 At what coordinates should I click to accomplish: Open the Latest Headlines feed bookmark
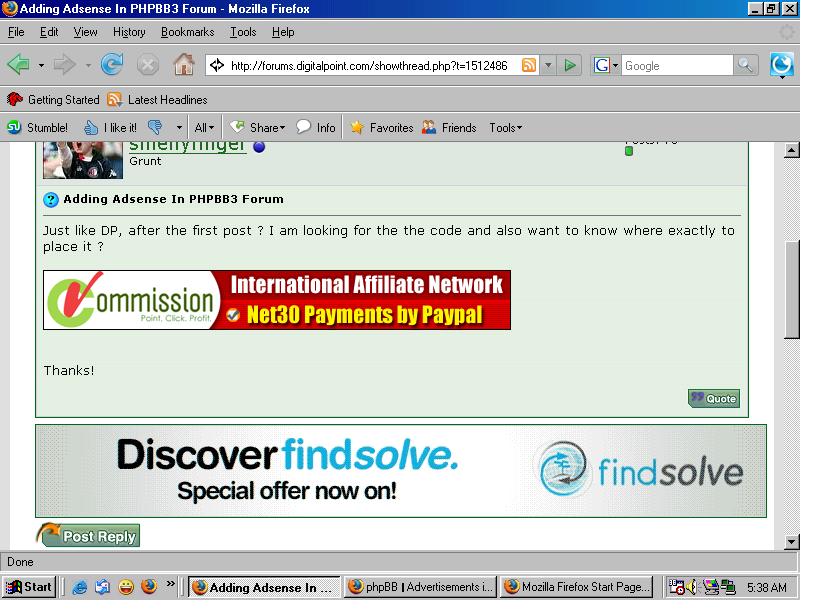[157, 99]
